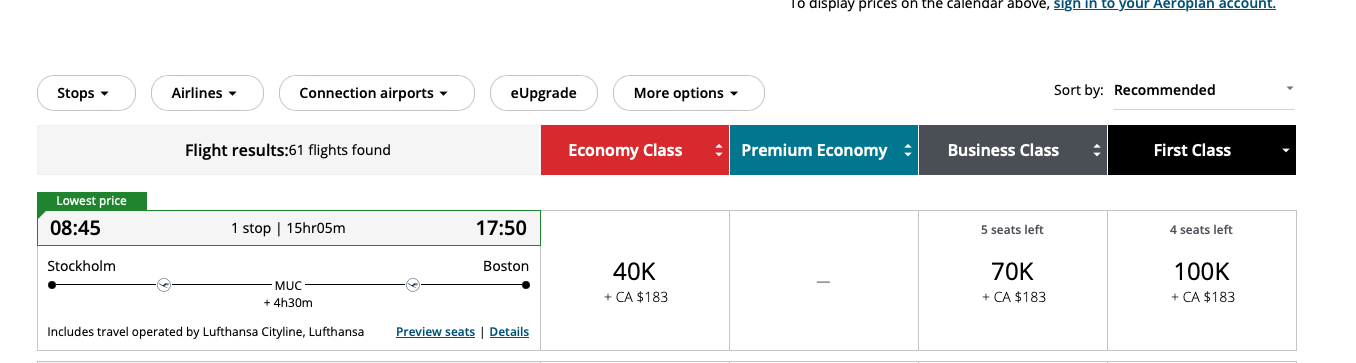1356x363 pixels.
Task: Open Preview seats link
Action: [x=435, y=332]
